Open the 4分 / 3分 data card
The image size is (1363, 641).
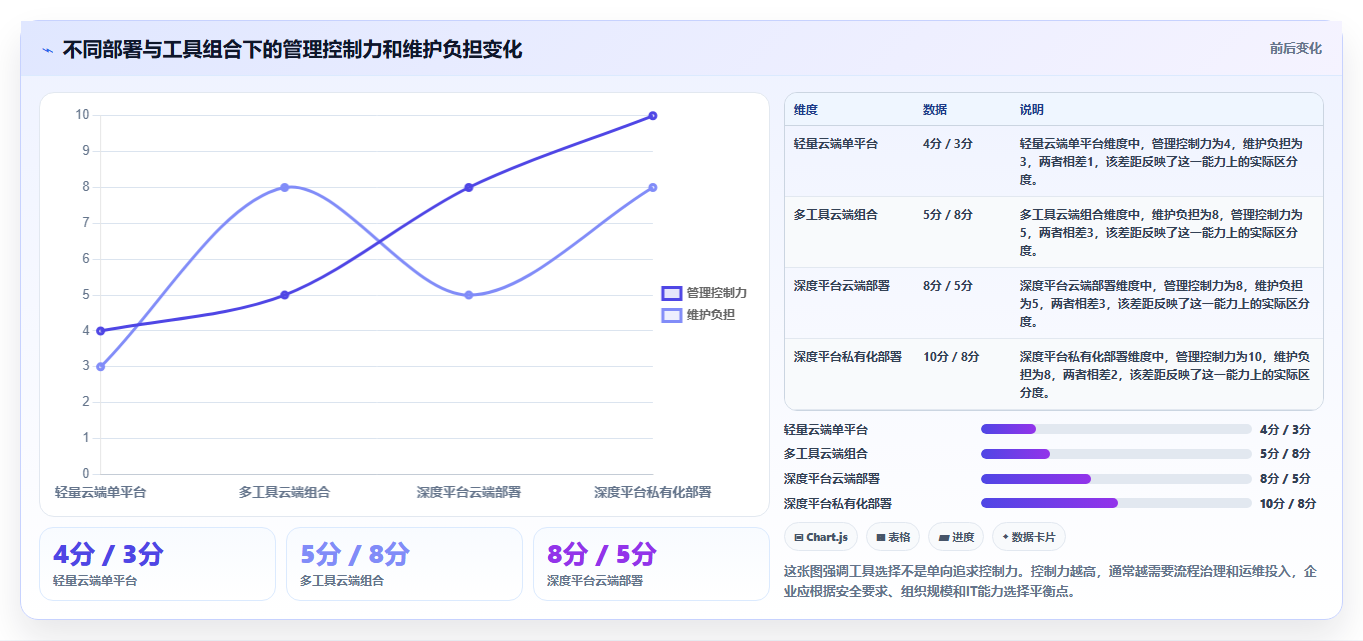click(x=157, y=564)
